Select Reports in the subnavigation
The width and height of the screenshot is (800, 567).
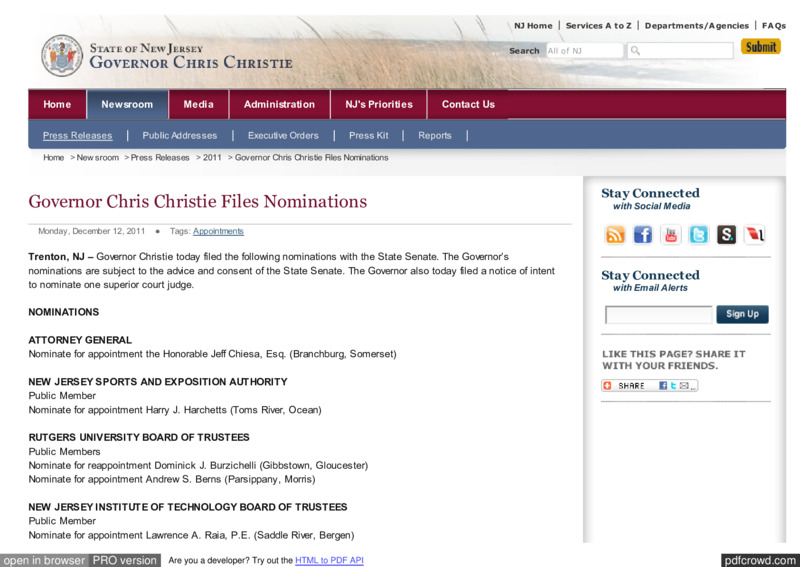435,136
